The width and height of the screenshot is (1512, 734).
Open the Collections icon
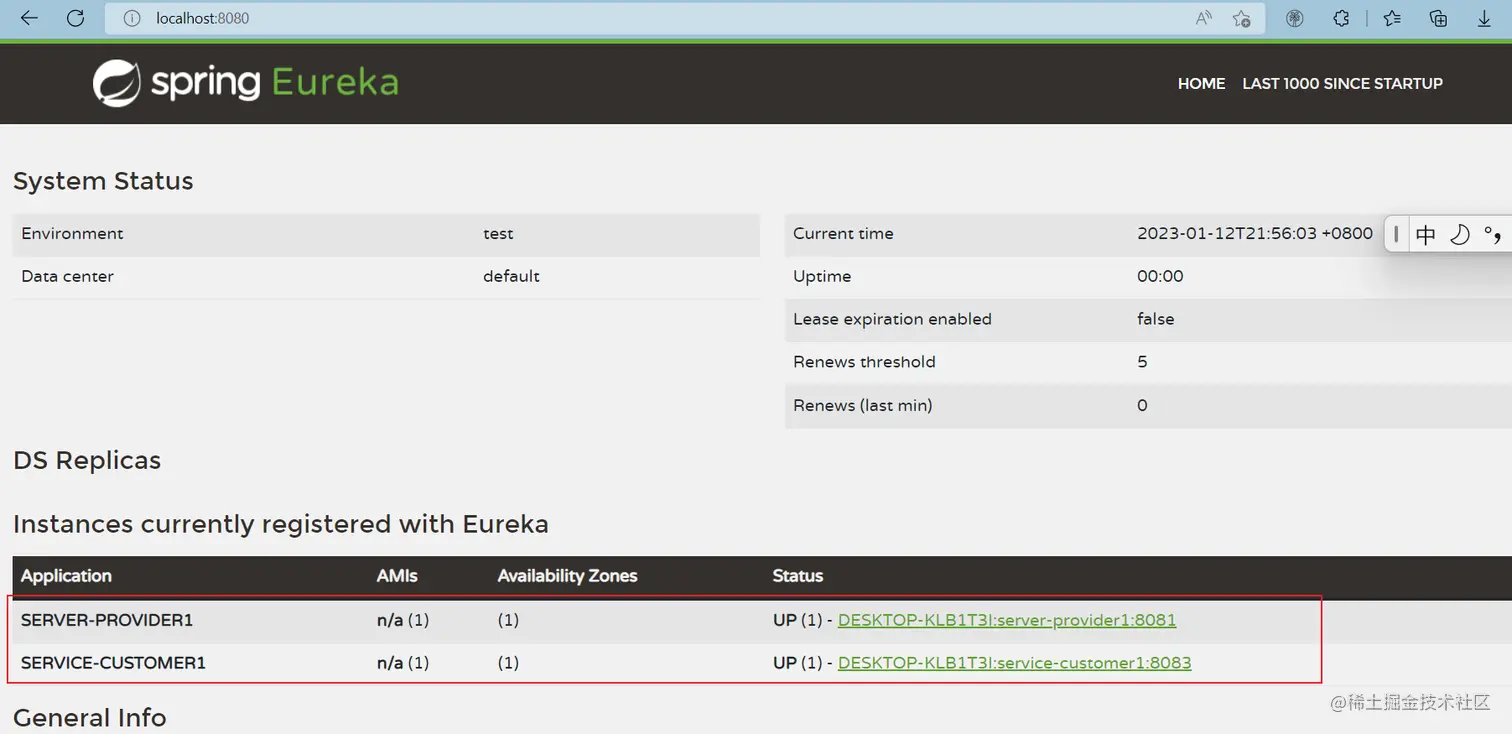pos(1438,18)
